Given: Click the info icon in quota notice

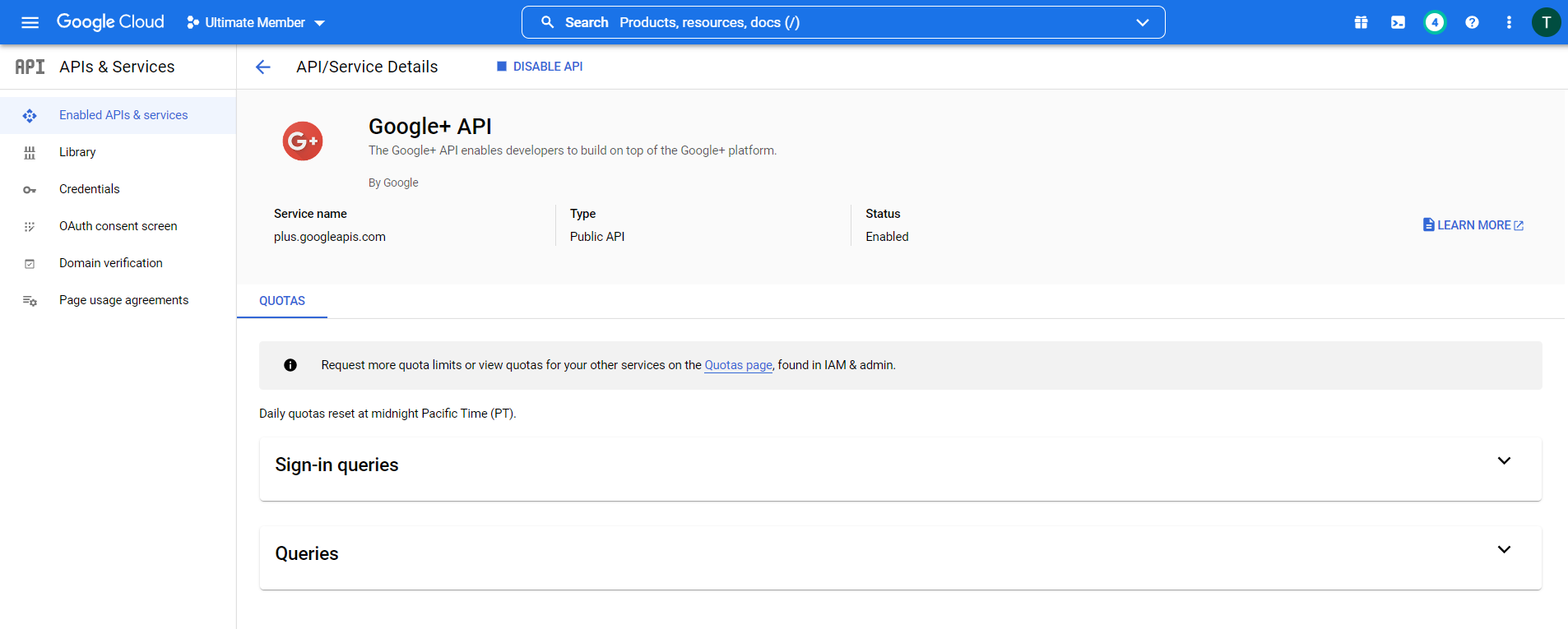Looking at the screenshot, I should [x=290, y=365].
